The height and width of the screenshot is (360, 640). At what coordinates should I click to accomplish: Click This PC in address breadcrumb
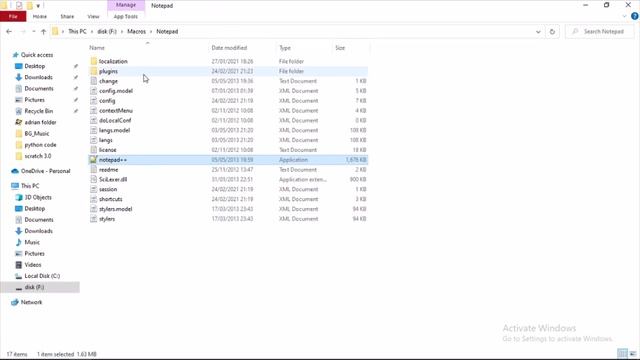click(x=77, y=31)
